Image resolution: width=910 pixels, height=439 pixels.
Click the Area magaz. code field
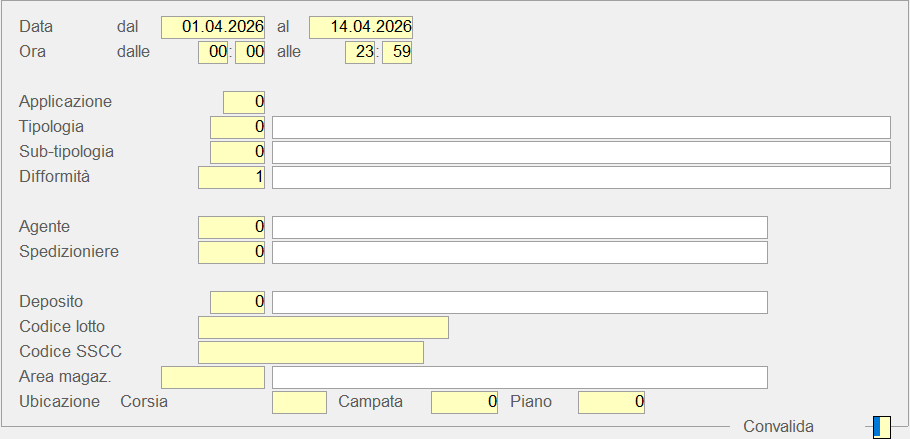click(213, 377)
